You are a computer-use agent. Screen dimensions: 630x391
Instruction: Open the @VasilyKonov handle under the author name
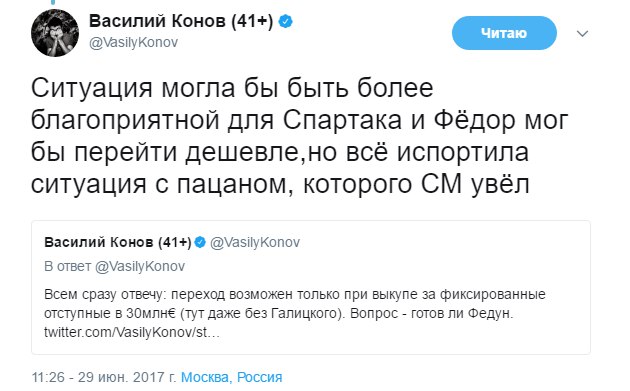(x=133, y=42)
